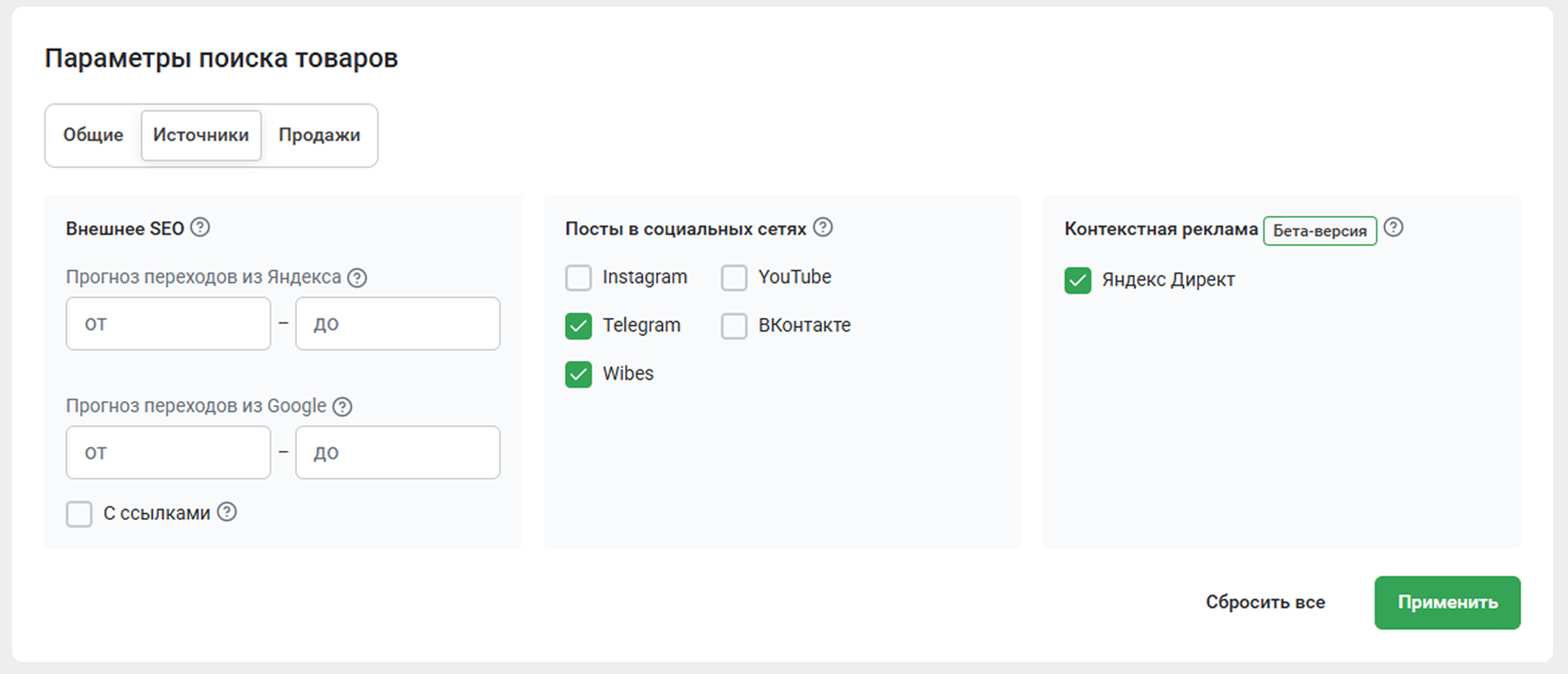Viewport: 1568px width, 674px height.
Task: Switch to the Общие tab
Action: (93, 135)
